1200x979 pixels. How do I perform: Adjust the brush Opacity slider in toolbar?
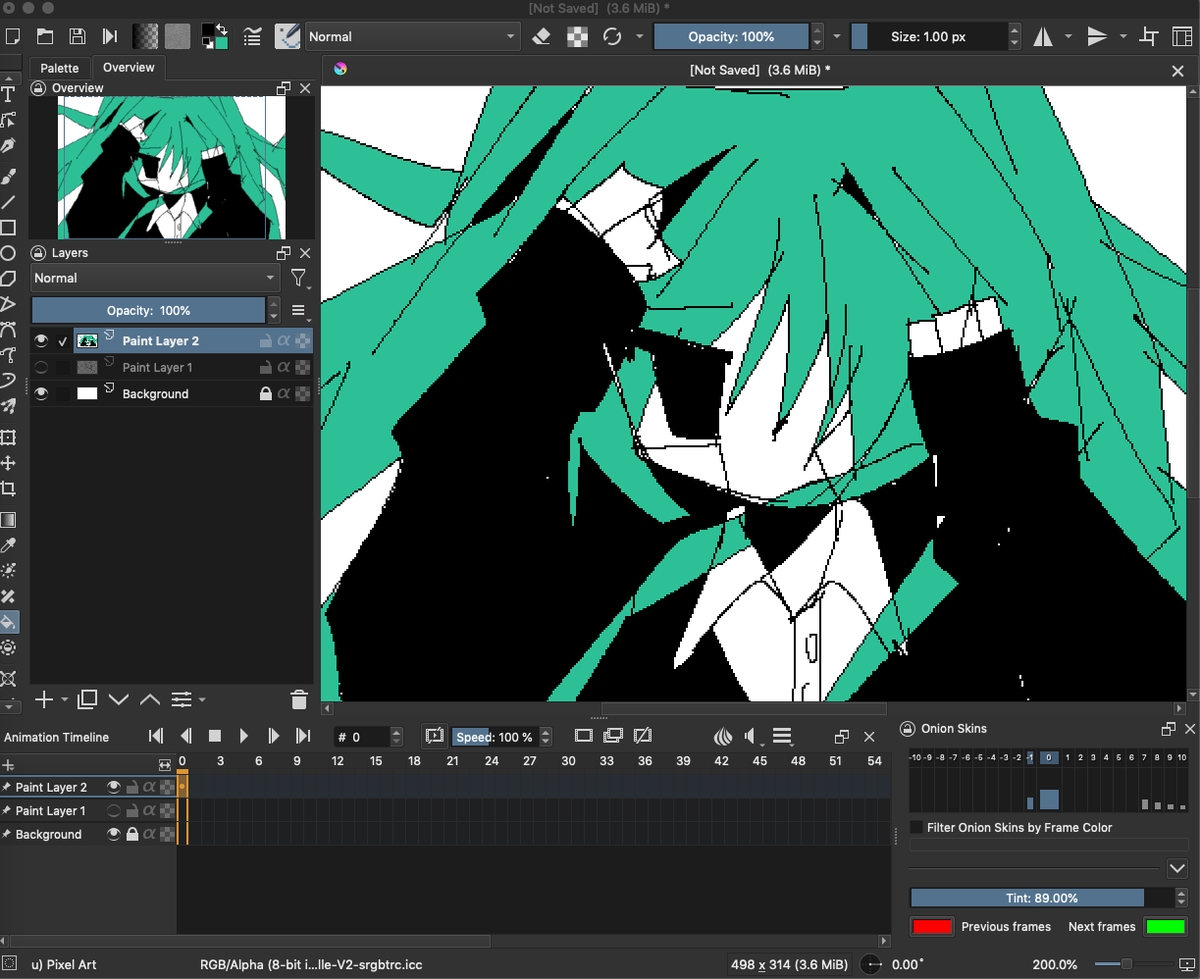[x=731, y=37]
